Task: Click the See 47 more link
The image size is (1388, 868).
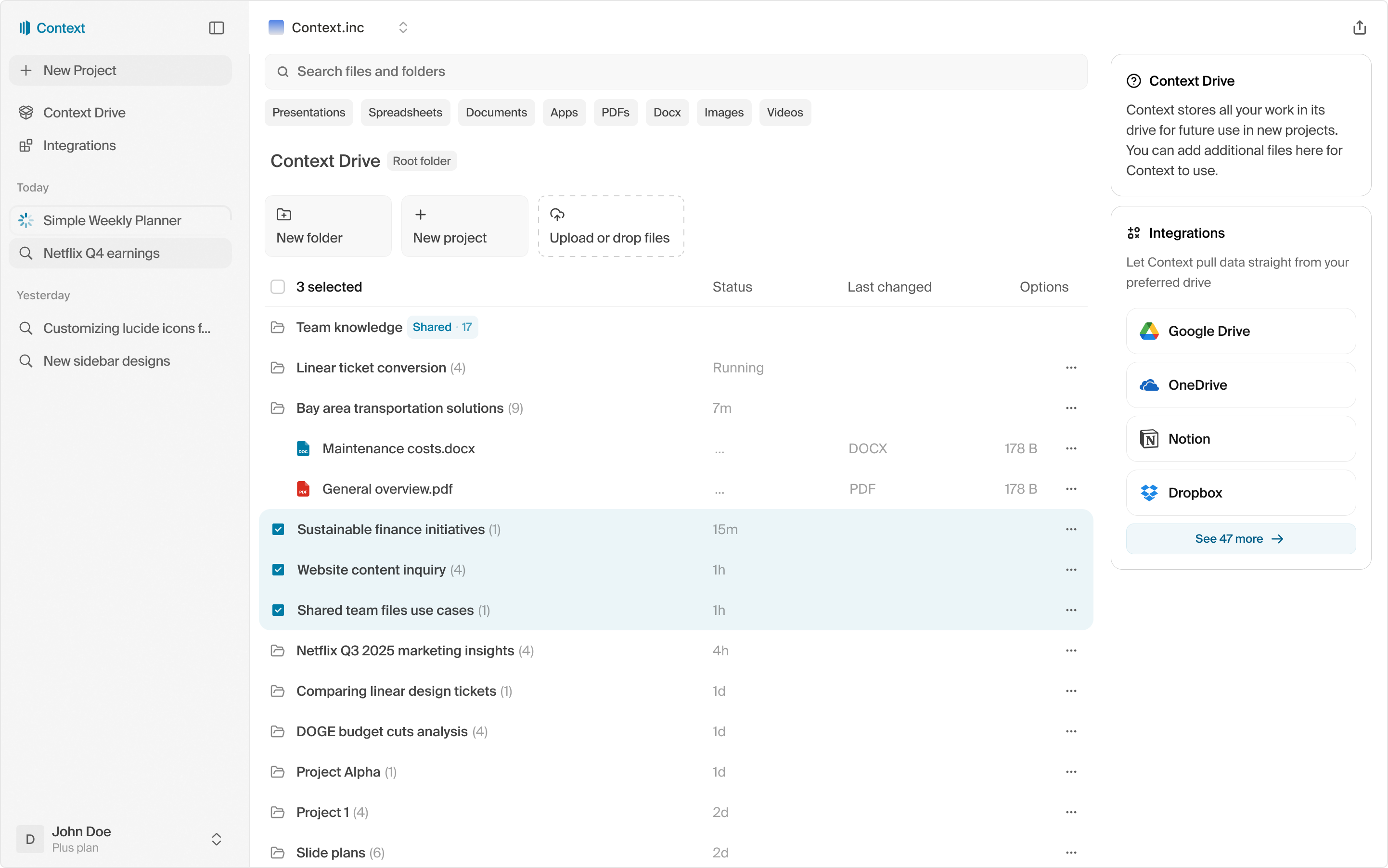Action: coord(1239,538)
